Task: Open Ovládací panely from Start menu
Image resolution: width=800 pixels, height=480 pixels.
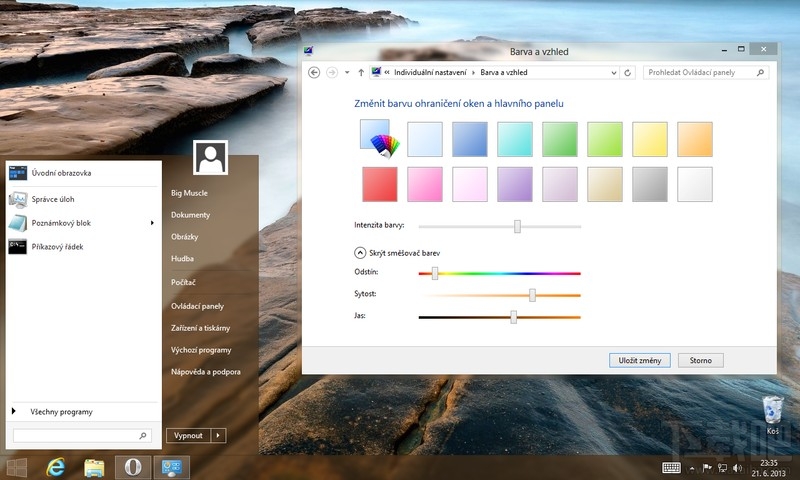Action: coord(197,306)
